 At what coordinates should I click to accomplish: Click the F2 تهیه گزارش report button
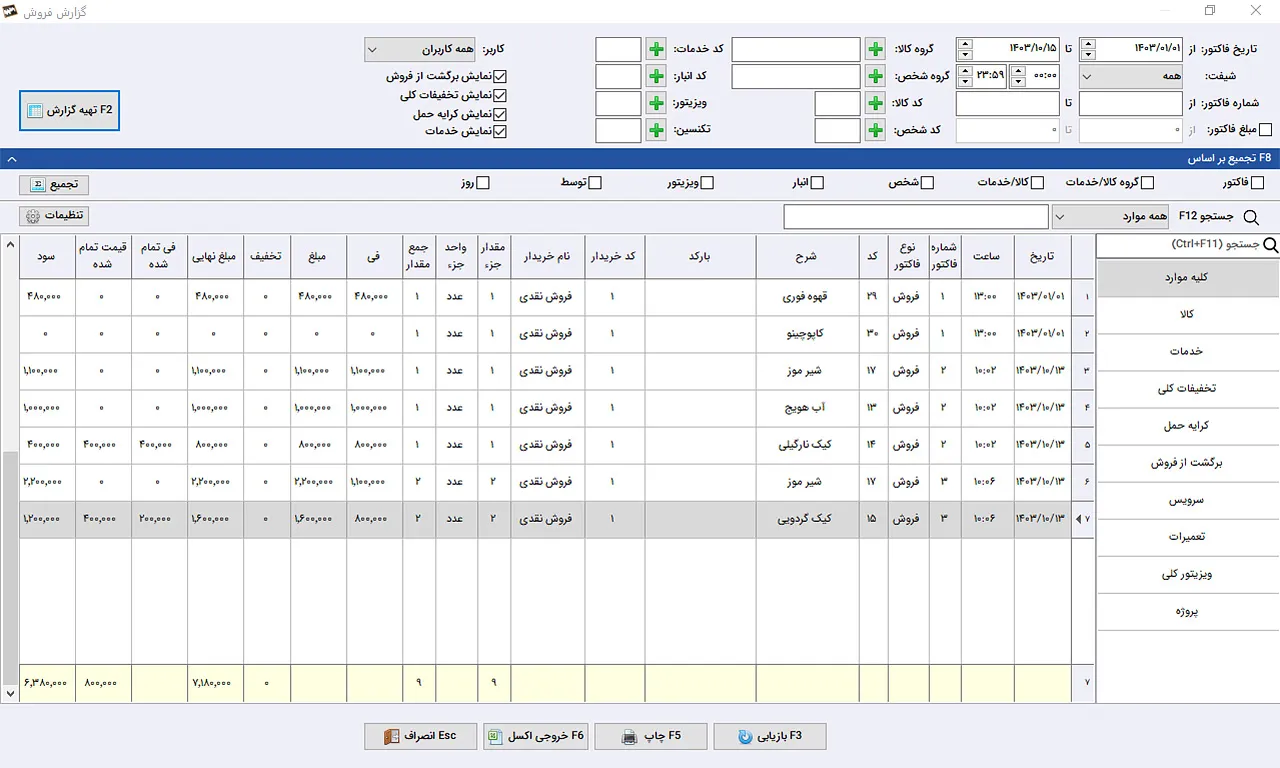70,110
